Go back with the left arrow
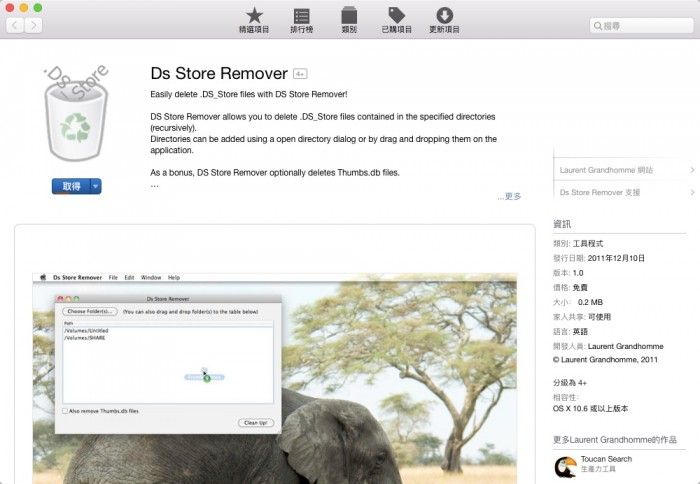Screen dimensions: 700x484 (x=15, y=25)
